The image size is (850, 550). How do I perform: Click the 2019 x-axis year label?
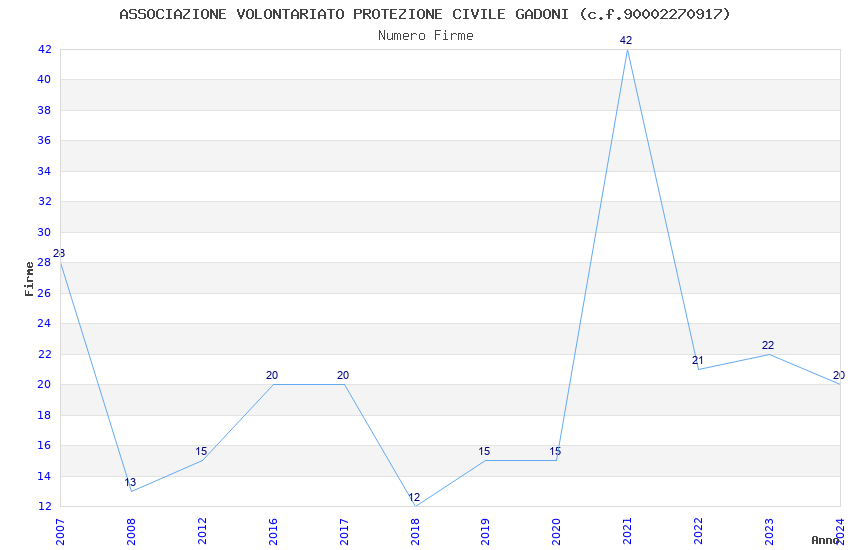[x=485, y=532]
